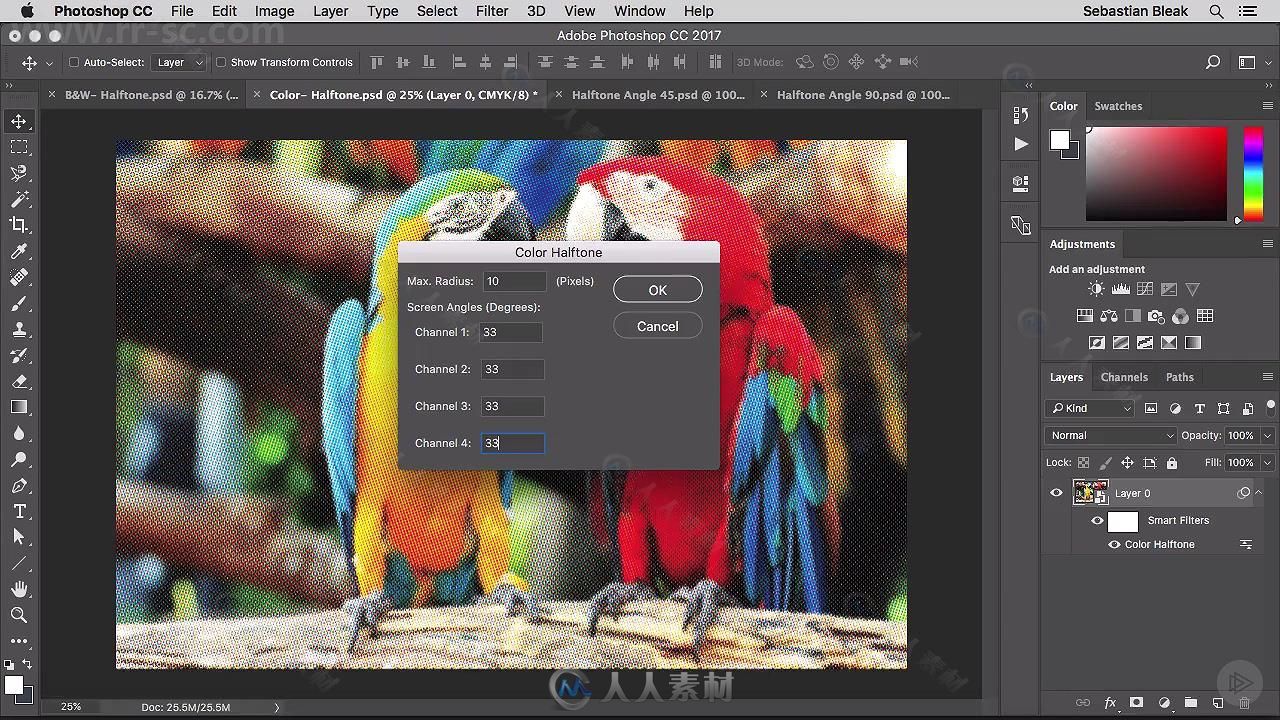Open the Opacity slider dropdown arrow
Image resolution: width=1280 pixels, height=720 pixels.
[1267, 436]
